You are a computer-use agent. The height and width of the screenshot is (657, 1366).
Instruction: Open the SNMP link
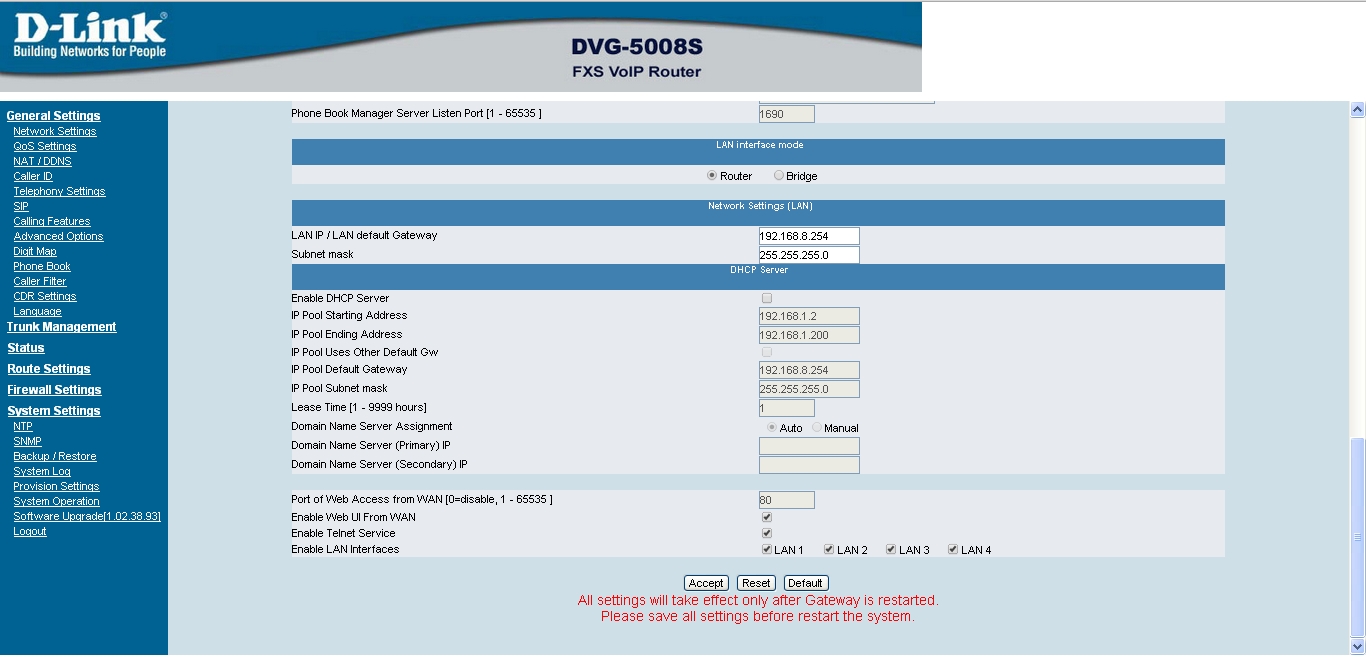[x=28, y=441]
